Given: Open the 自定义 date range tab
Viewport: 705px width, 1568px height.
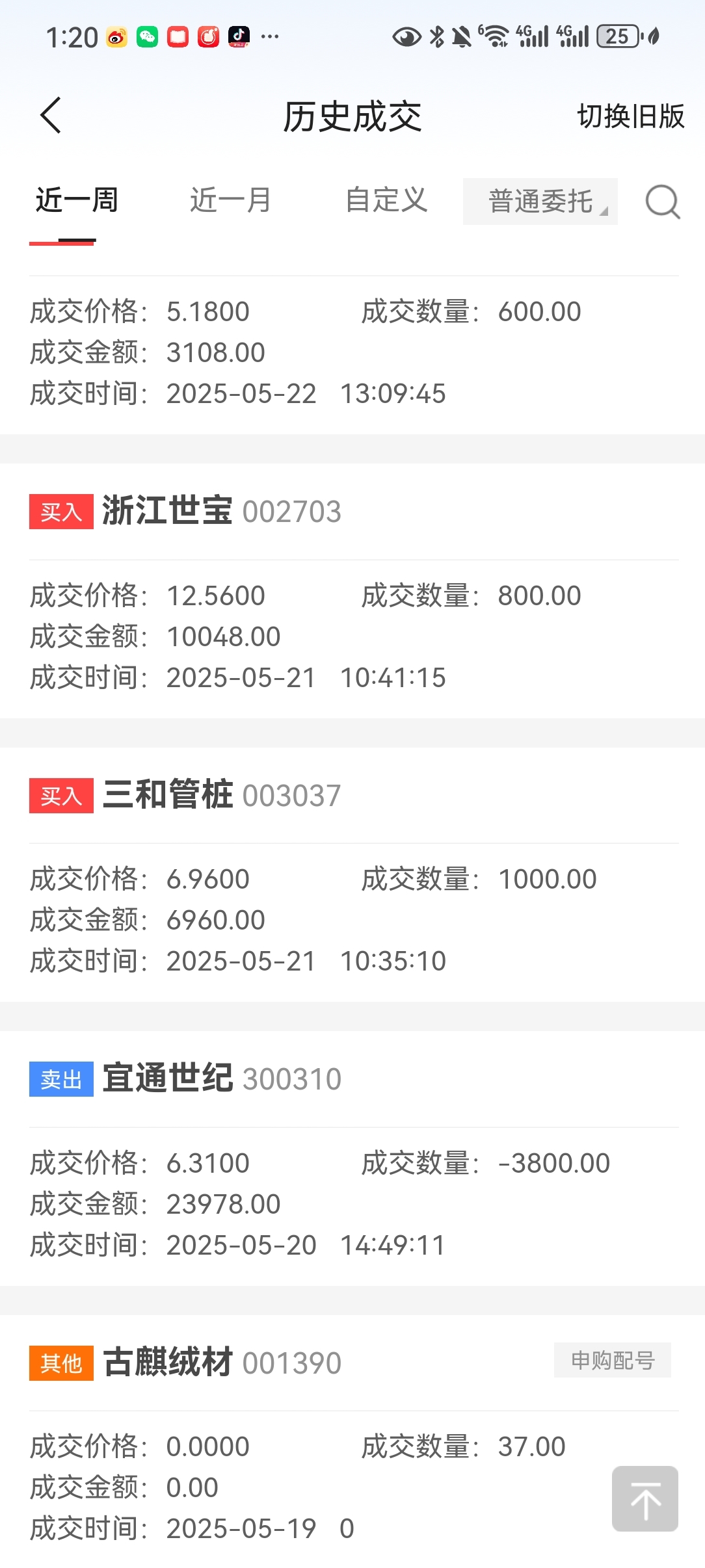Looking at the screenshot, I should click(x=386, y=200).
